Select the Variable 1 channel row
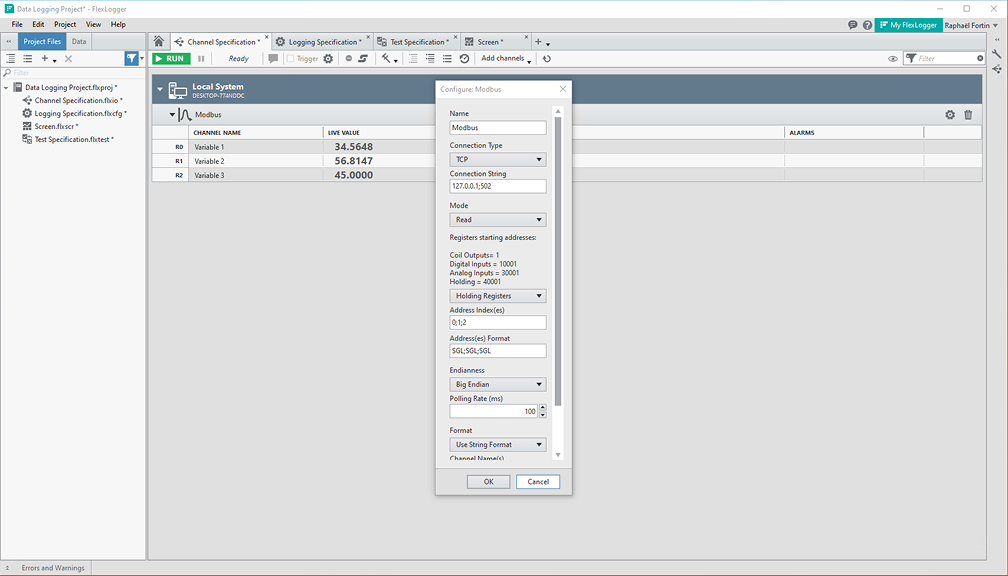This screenshot has width=1008, height=576. pos(567,147)
